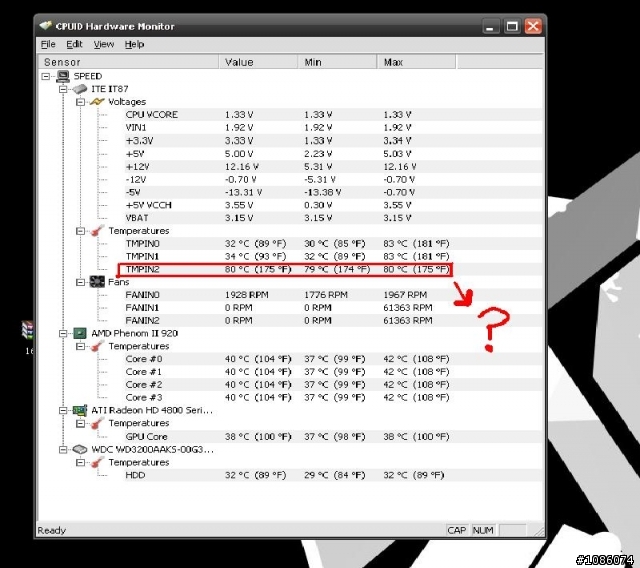This screenshot has width=640, height=568.
Task: Click the SPEED computer icon
Action: point(63,76)
